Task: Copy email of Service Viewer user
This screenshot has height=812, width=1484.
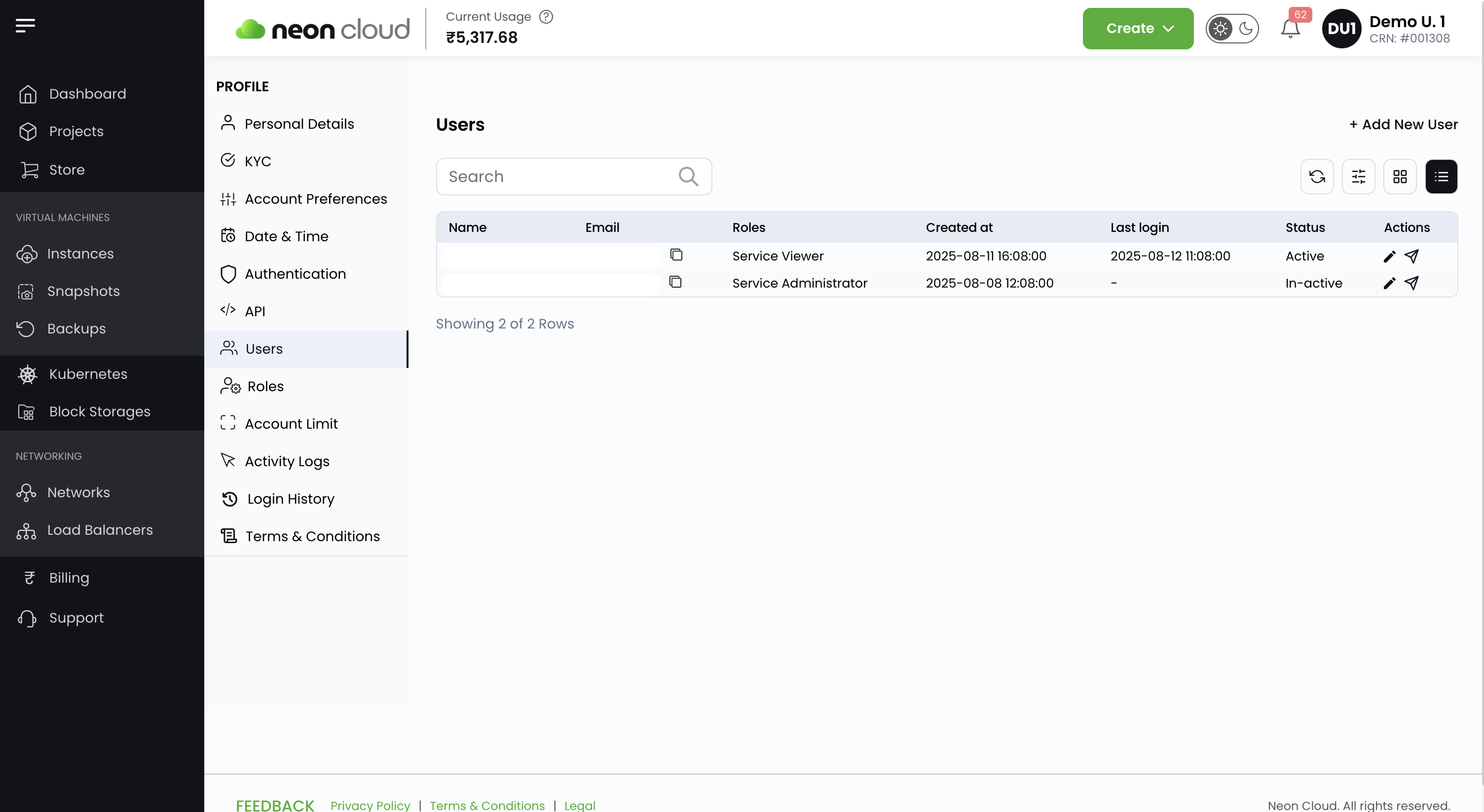Action: coord(676,255)
